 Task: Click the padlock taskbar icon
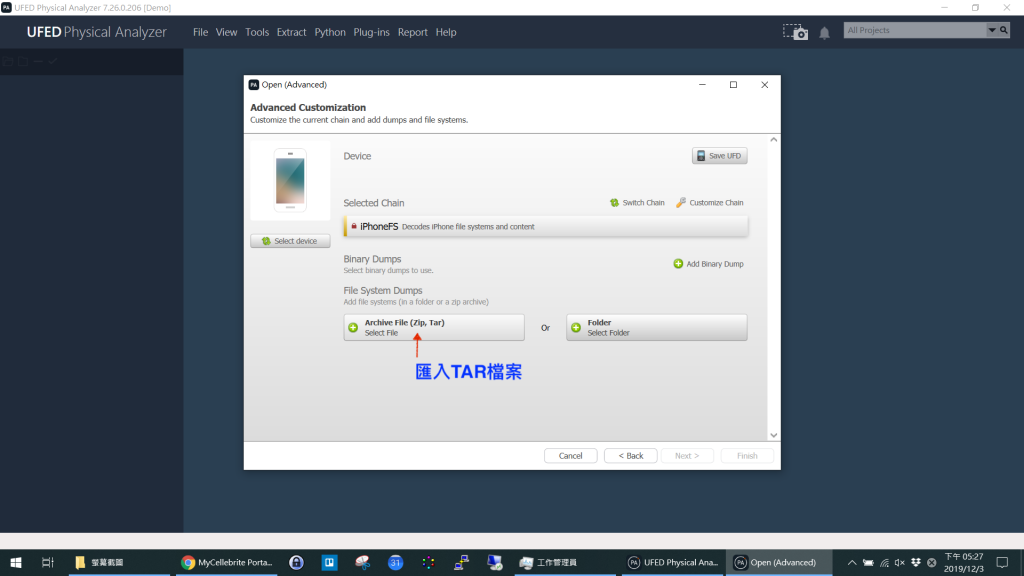(x=296, y=562)
